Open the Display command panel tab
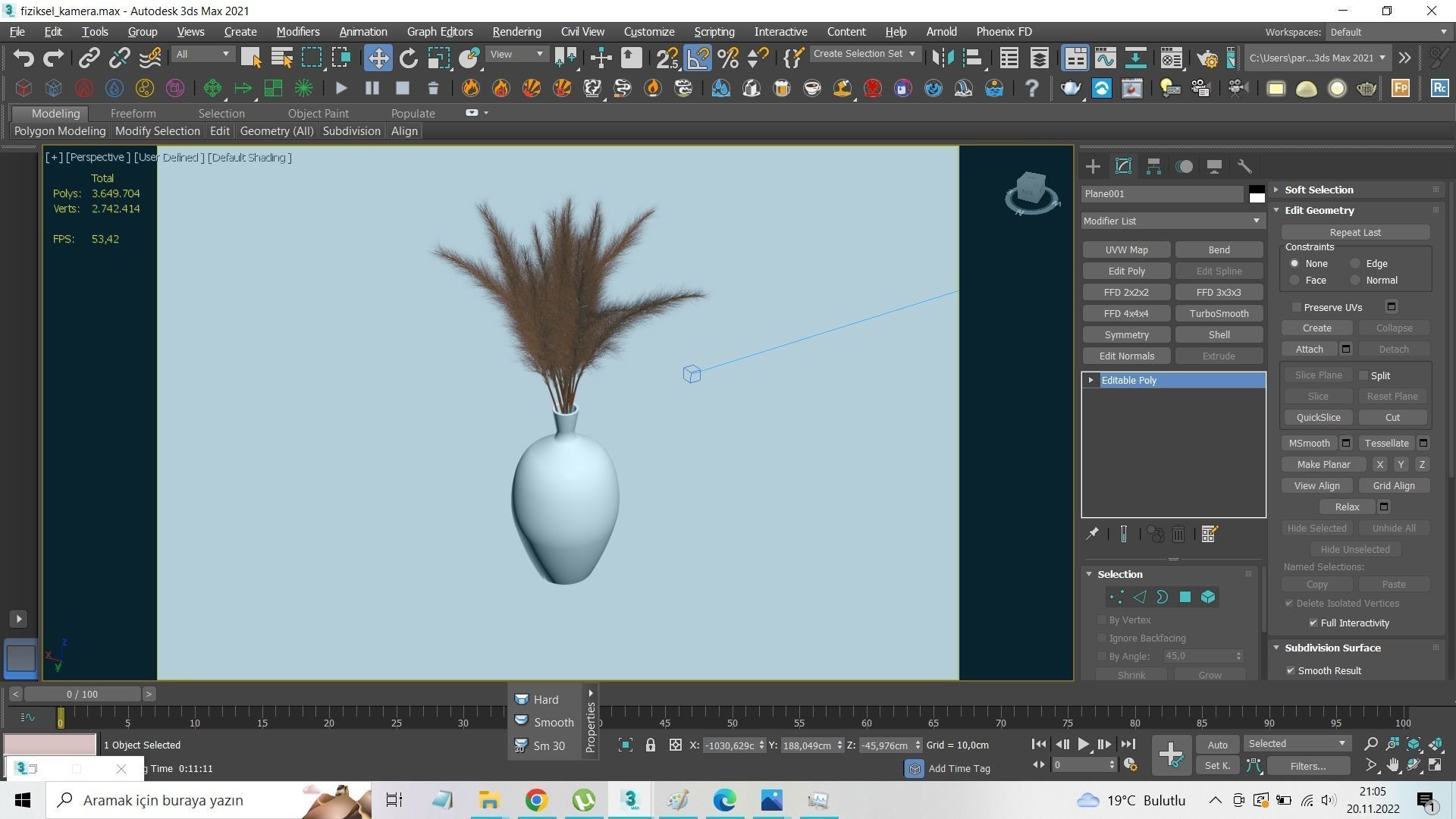 click(x=1214, y=167)
